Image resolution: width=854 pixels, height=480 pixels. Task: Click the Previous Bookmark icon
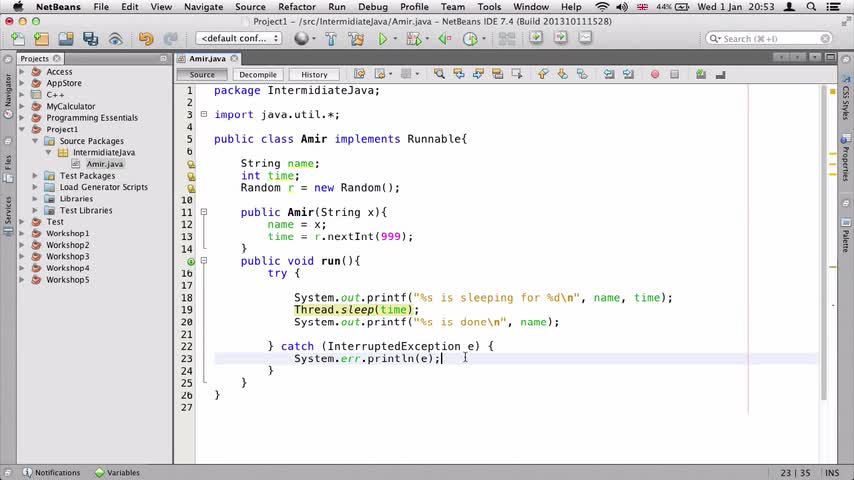point(543,74)
